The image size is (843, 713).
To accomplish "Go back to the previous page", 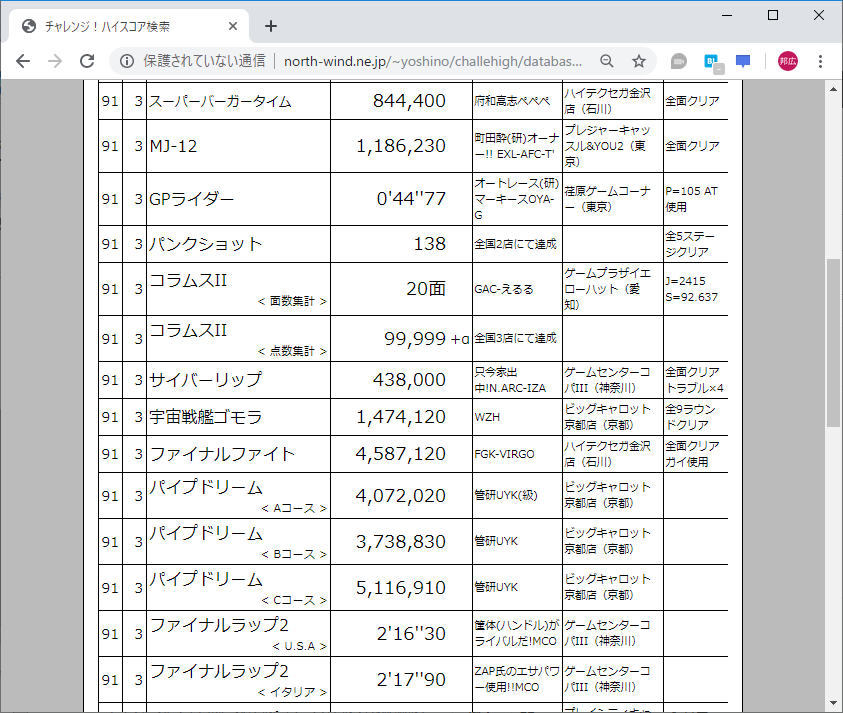I will pyautogui.click(x=22, y=61).
